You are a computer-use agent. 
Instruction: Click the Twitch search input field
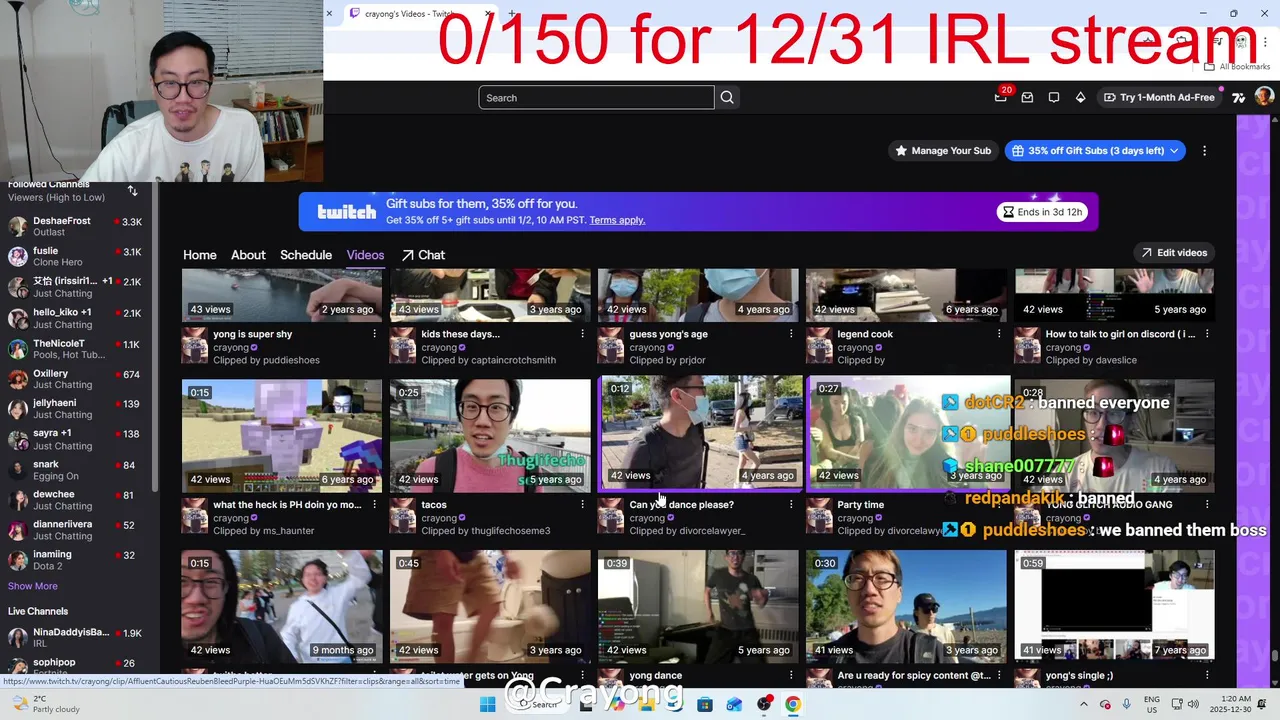596,97
